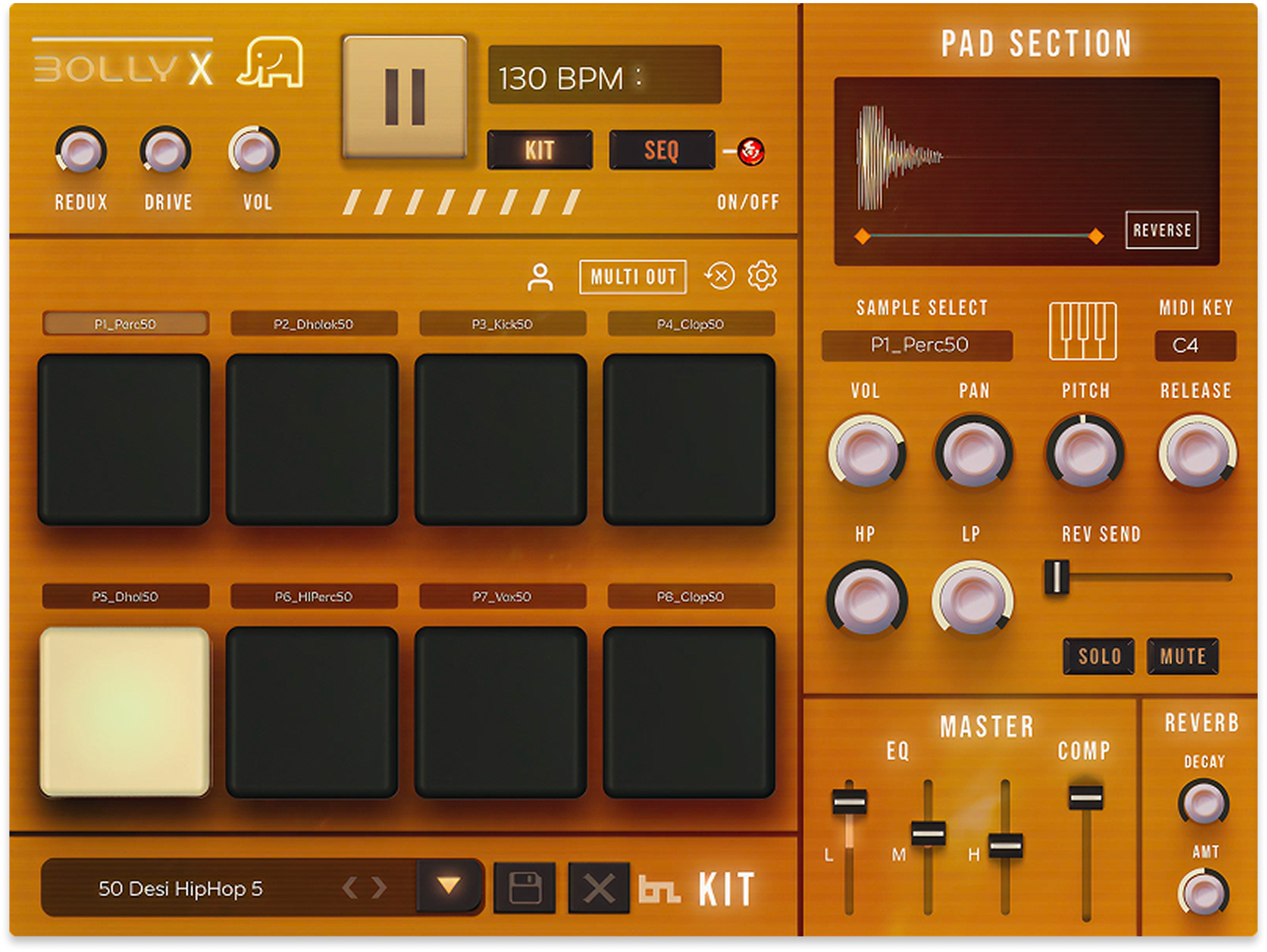Viewport: 1267px width, 952px height.
Task: Open the kit preset dropdown arrow
Action: tap(448, 885)
